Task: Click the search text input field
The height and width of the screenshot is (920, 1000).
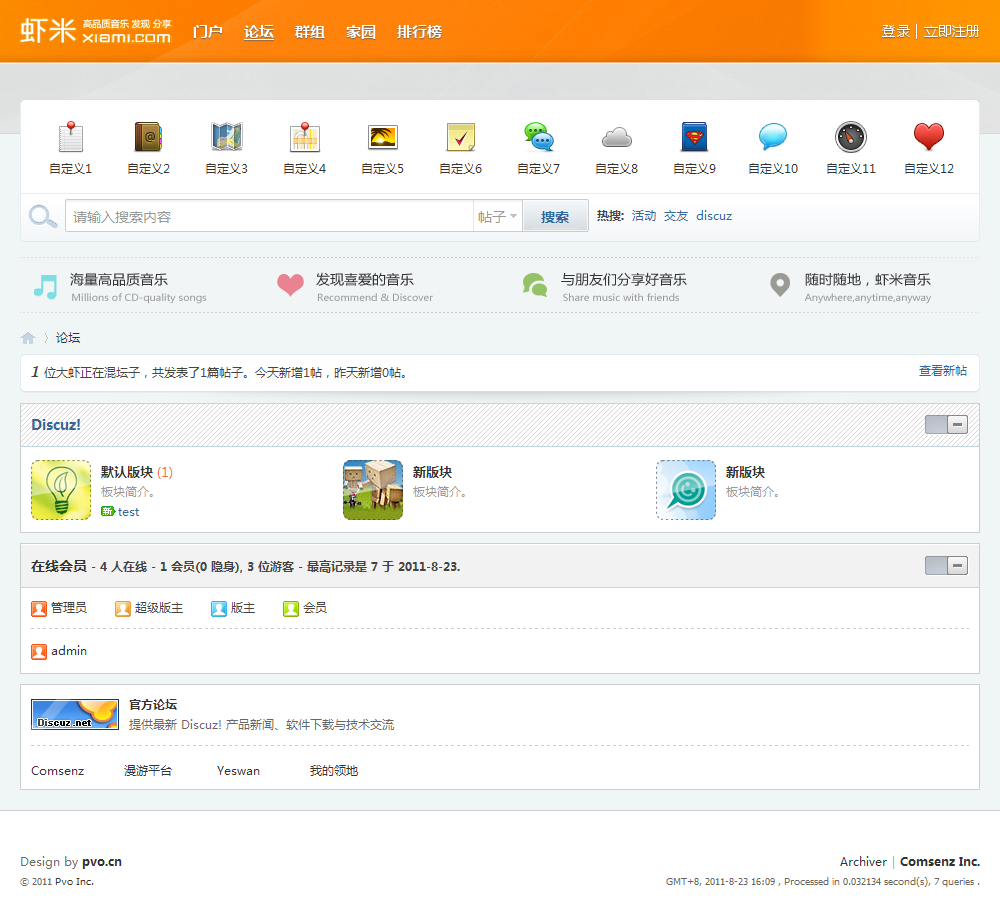Action: coord(269,217)
